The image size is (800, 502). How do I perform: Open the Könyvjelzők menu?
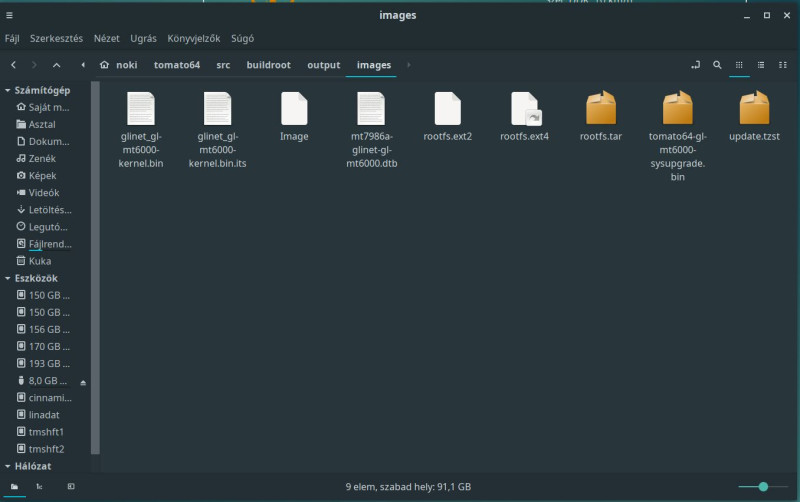[x=194, y=39]
